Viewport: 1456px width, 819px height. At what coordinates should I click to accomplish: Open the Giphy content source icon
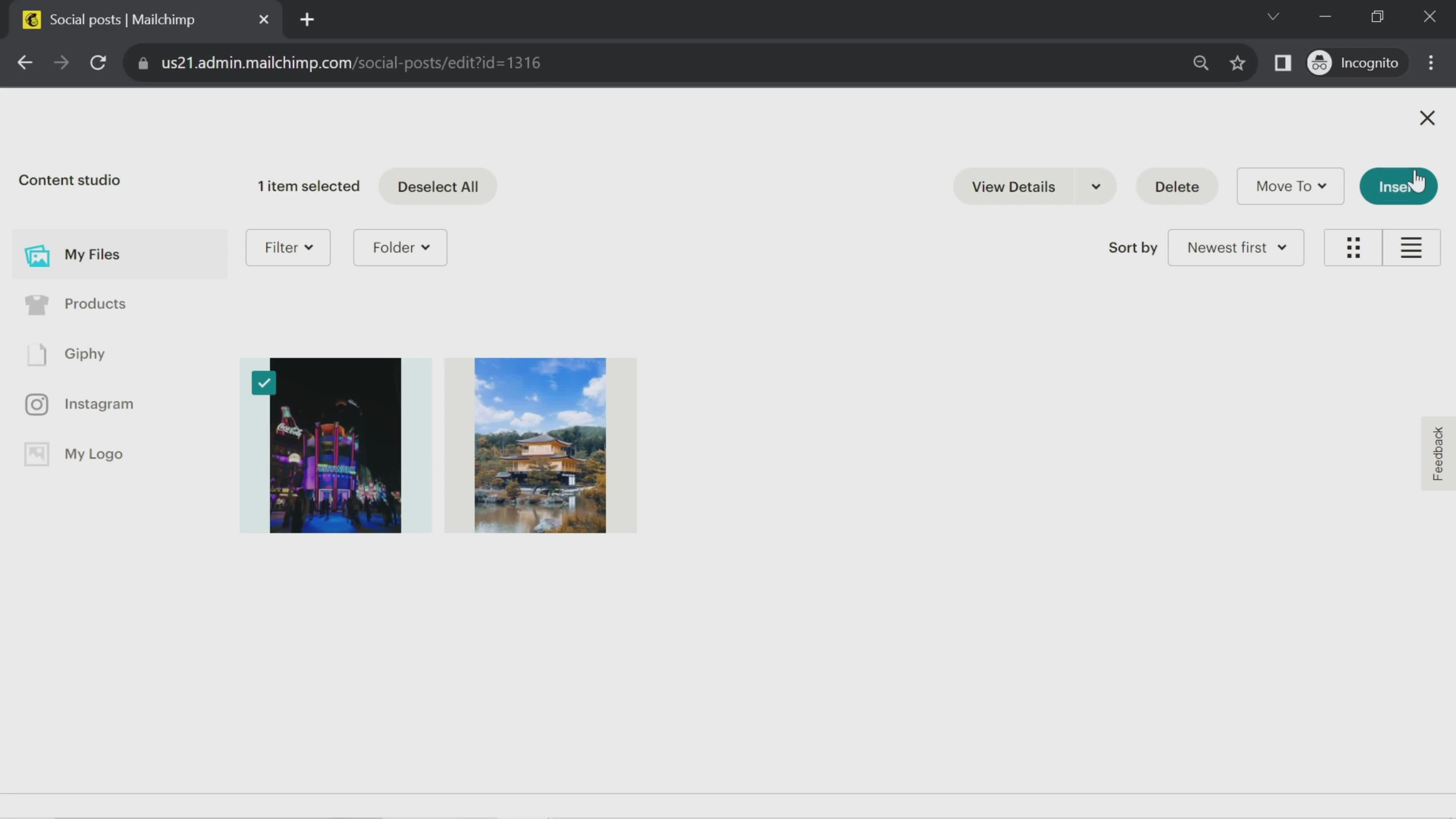(x=36, y=353)
